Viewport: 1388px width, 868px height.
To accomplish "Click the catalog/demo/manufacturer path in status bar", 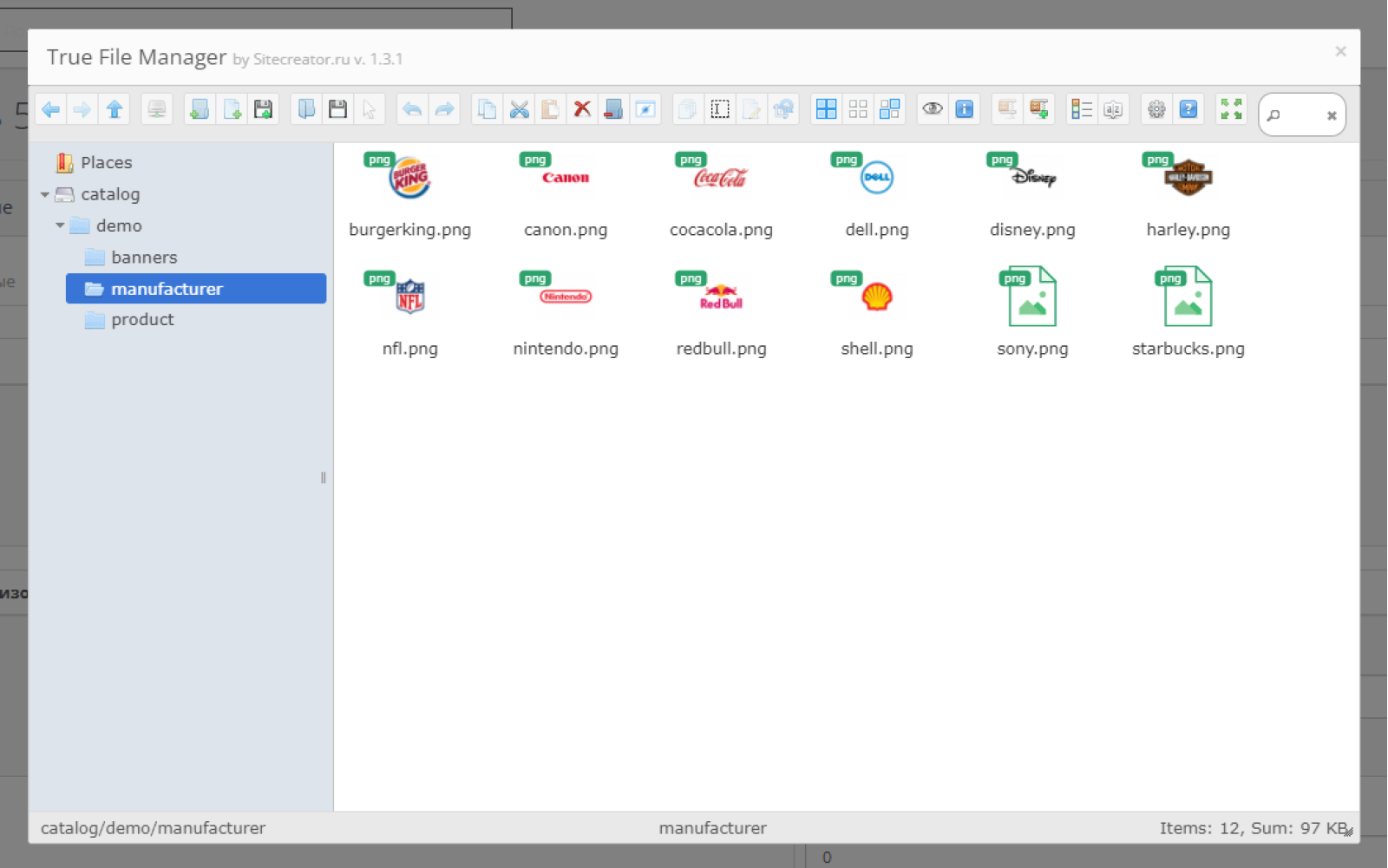I will tap(154, 828).
